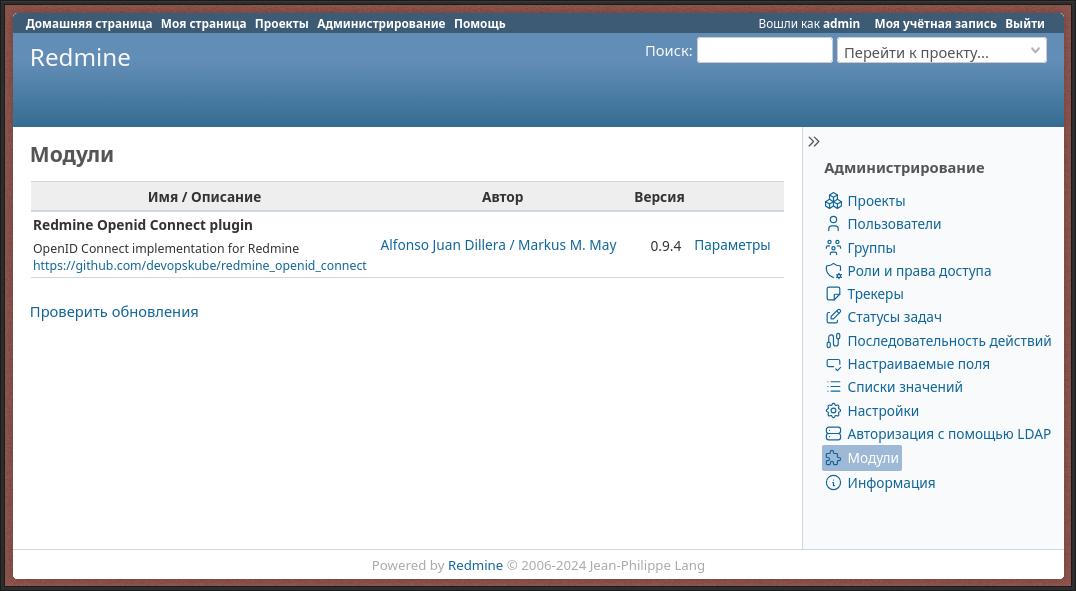Click the Настройки gear icon

(x=833, y=411)
